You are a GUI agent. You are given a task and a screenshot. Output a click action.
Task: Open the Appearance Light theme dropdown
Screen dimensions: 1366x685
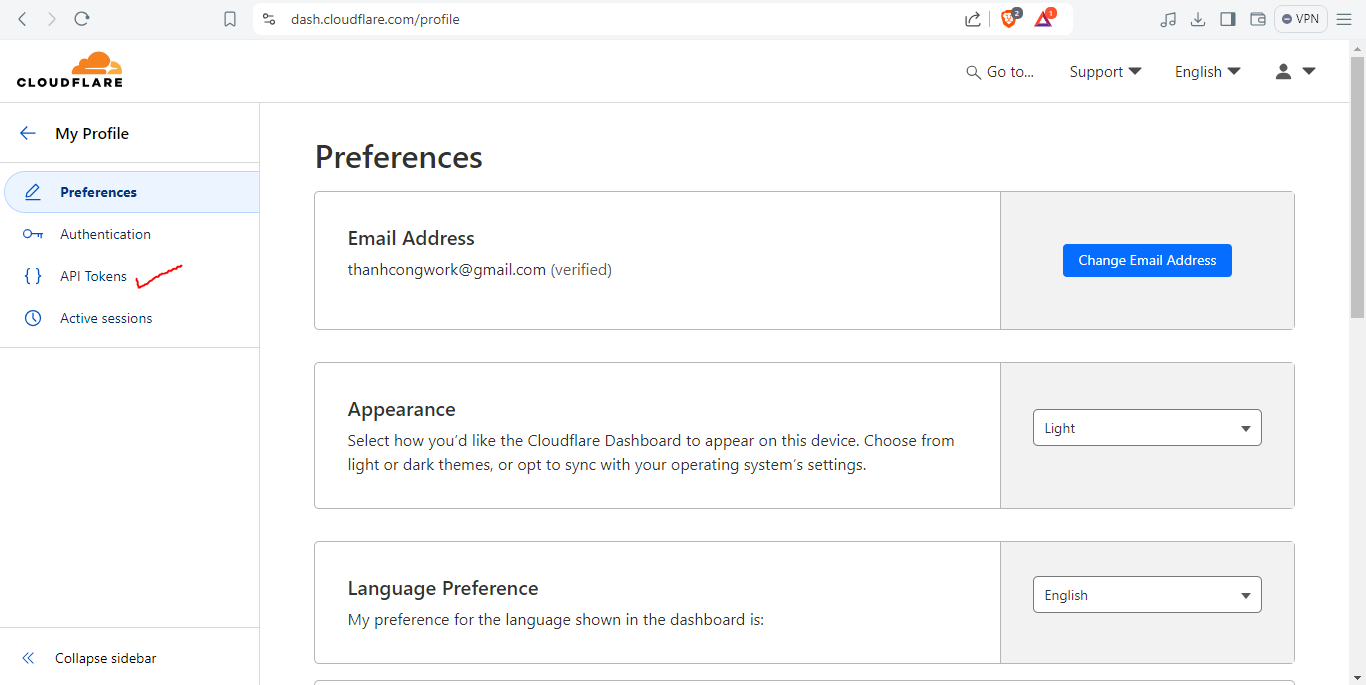(x=1147, y=428)
